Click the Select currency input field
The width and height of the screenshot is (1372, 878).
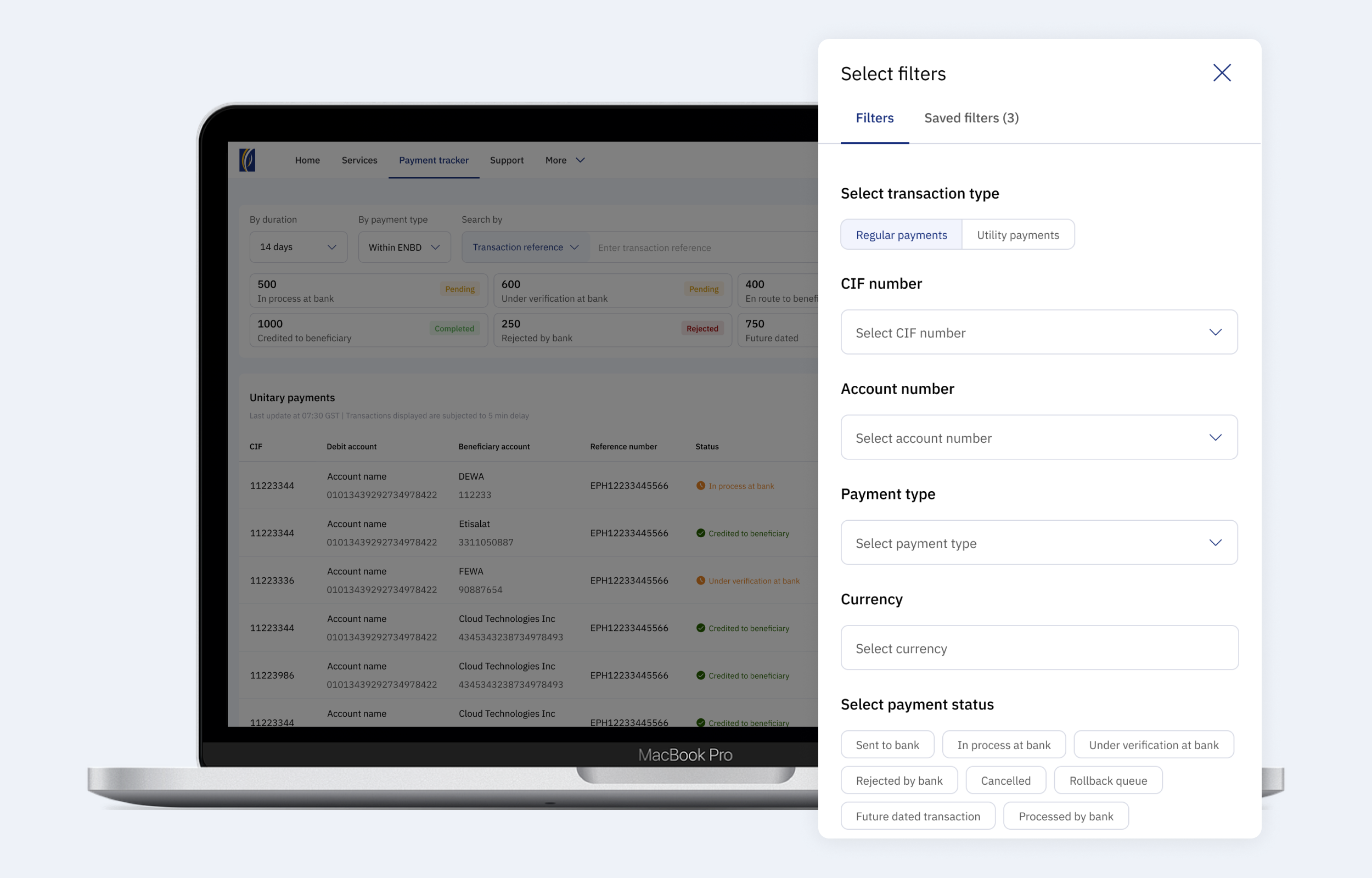coord(1038,648)
